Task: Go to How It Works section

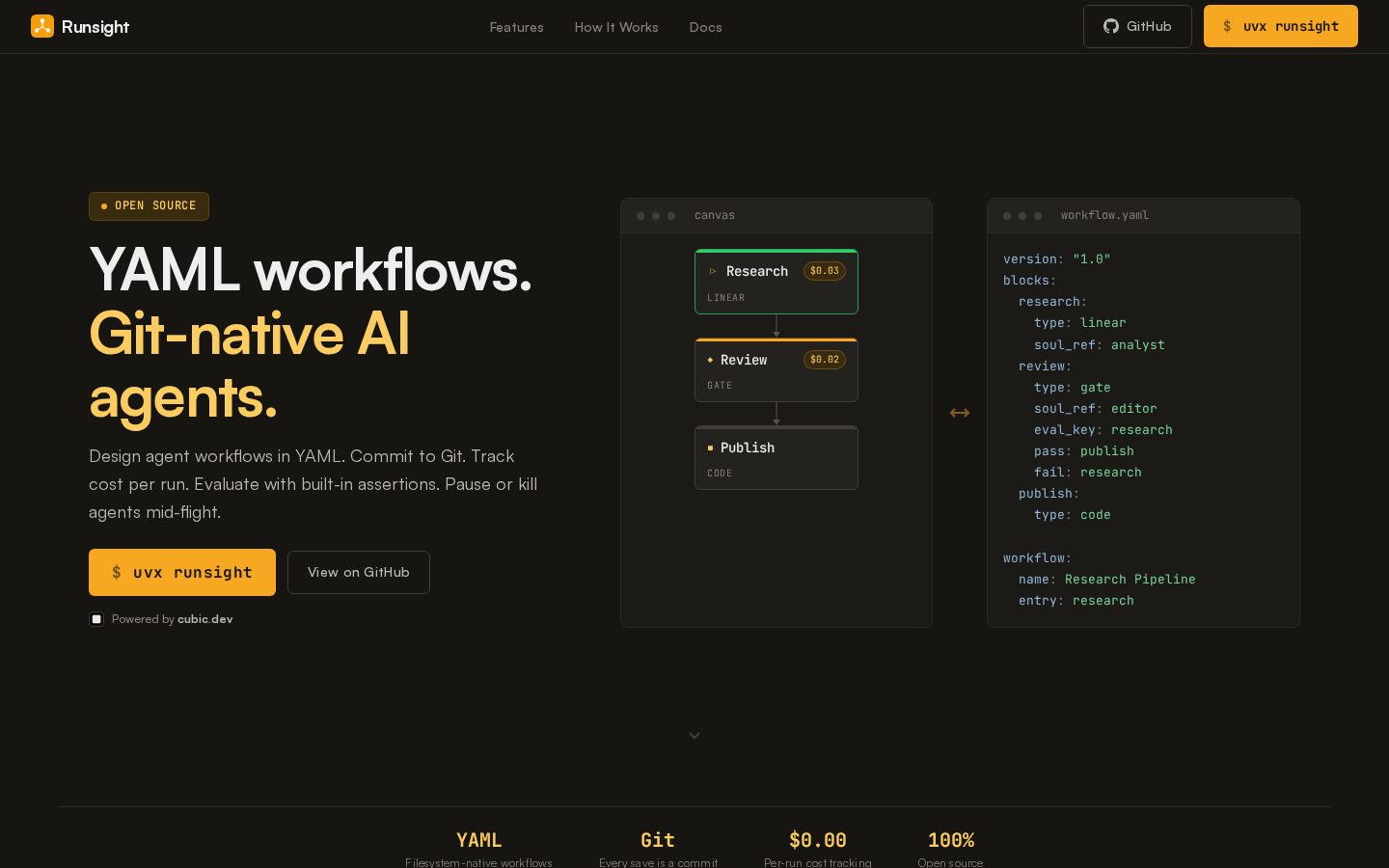Action: tap(616, 27)
